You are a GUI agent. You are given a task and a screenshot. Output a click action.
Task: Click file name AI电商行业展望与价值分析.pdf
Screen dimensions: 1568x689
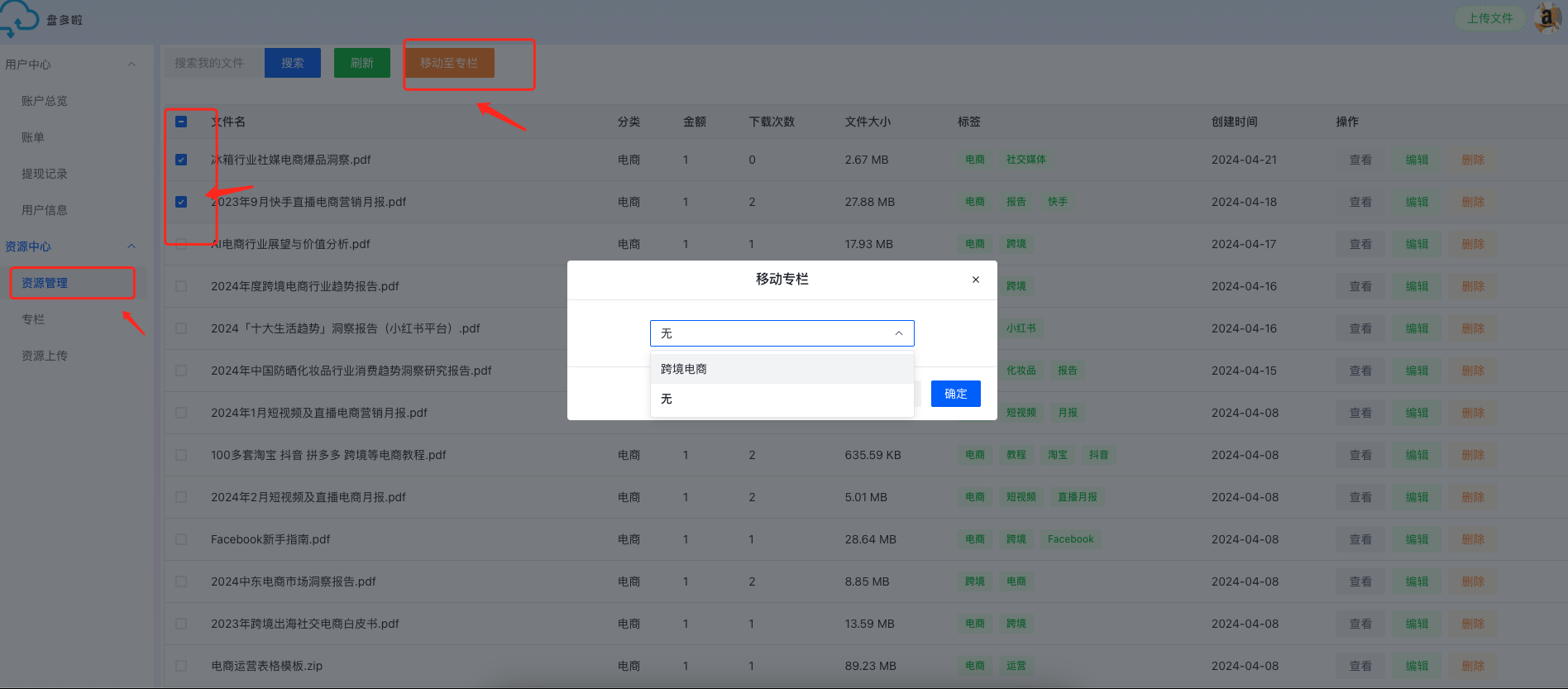pyautogui.click(x=290, y=244)
